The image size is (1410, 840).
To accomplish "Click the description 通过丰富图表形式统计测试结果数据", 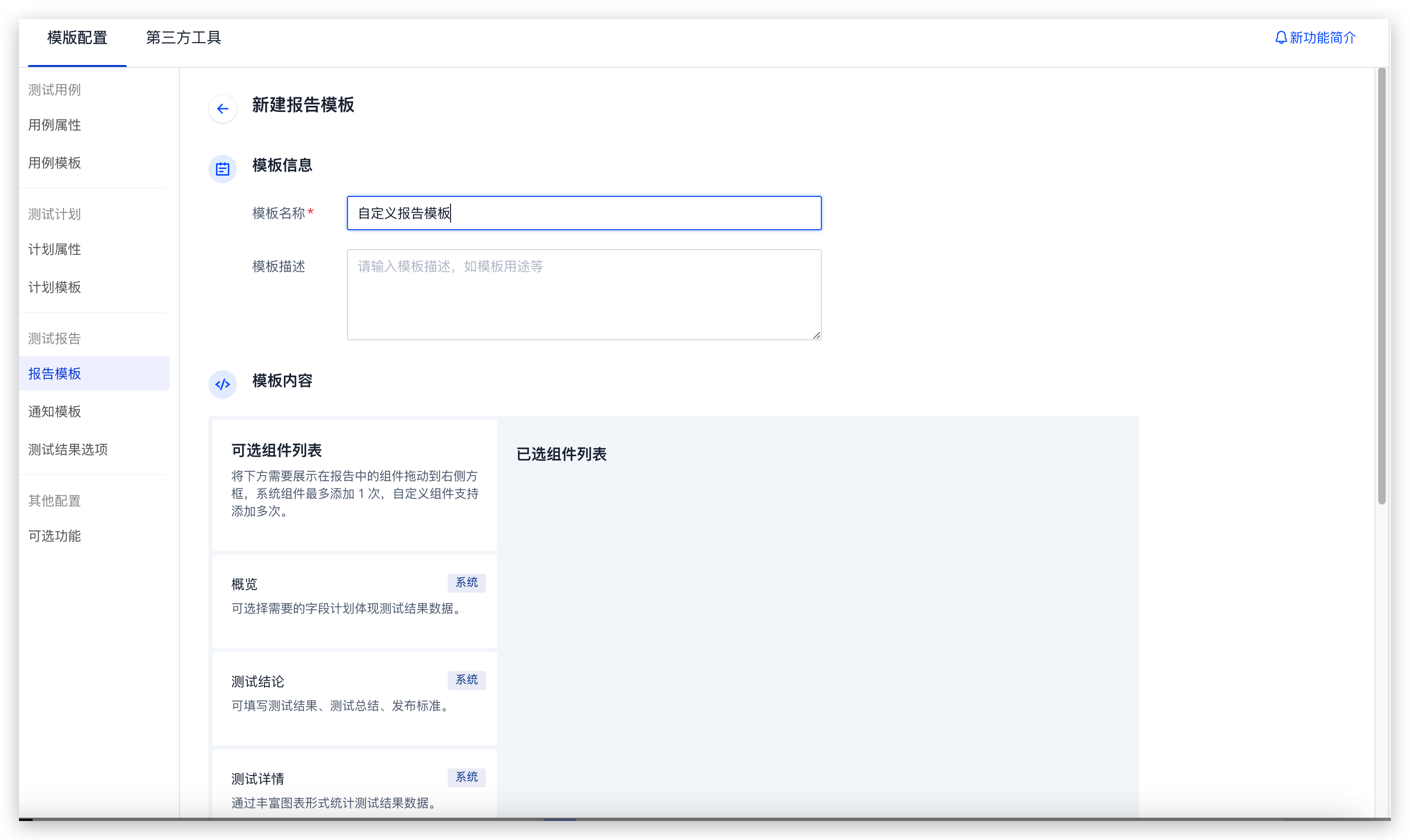I will (336, 804).
